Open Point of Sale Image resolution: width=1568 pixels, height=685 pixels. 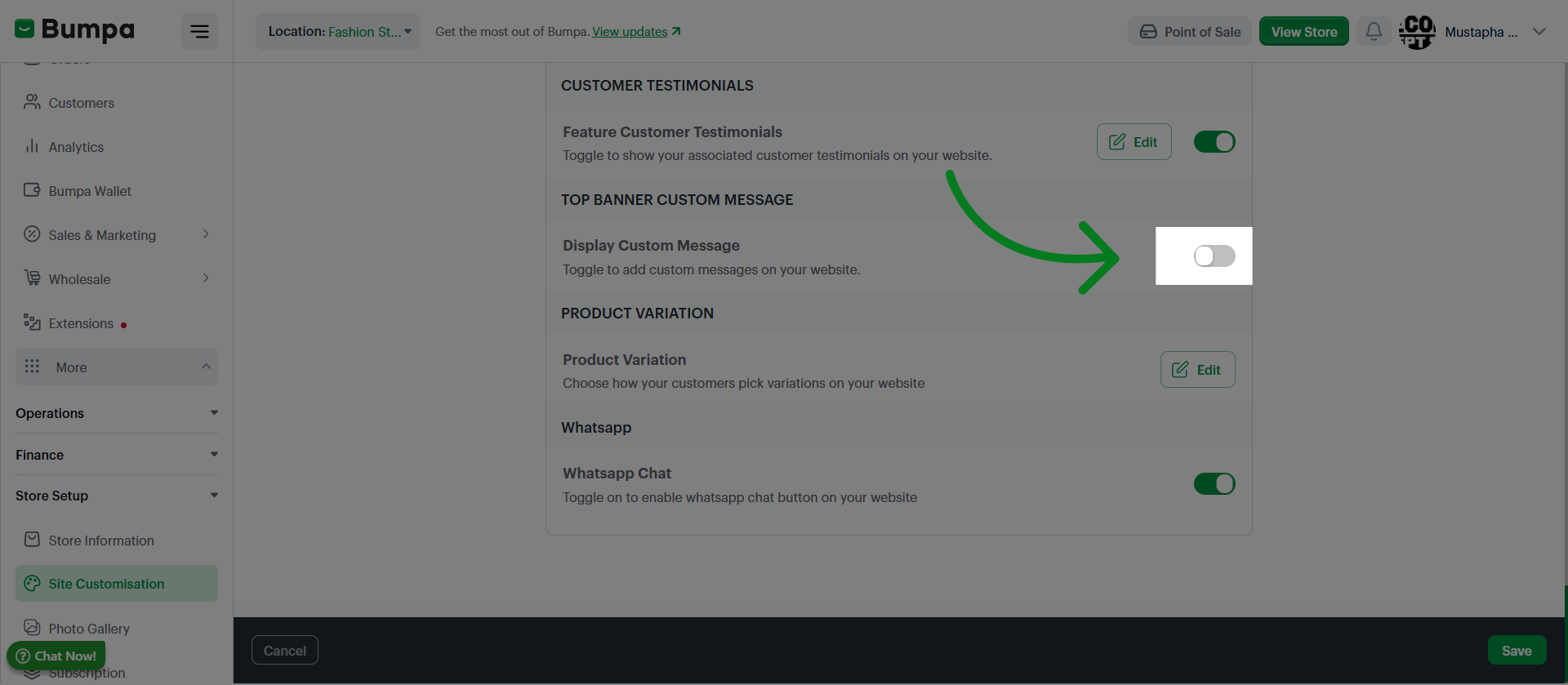click(x=1190, y=32)
